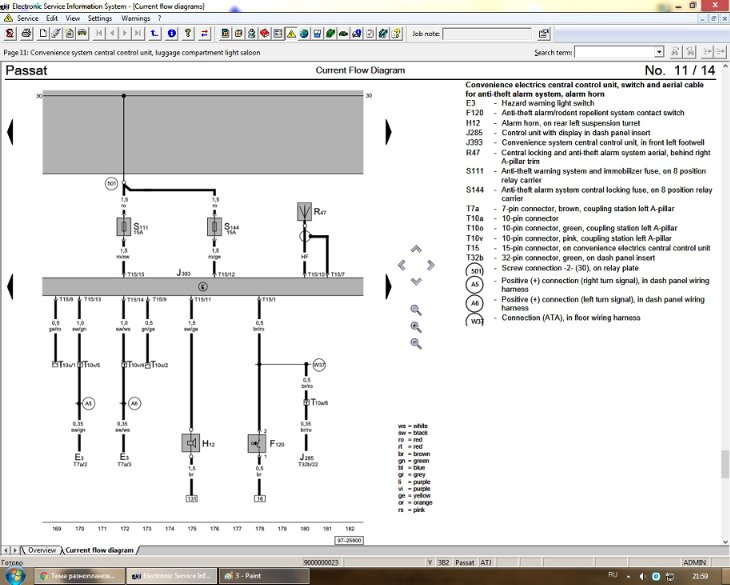730x585 pixels.
Task: Click the car vehicle selection icon
Action: click(82, 33)
